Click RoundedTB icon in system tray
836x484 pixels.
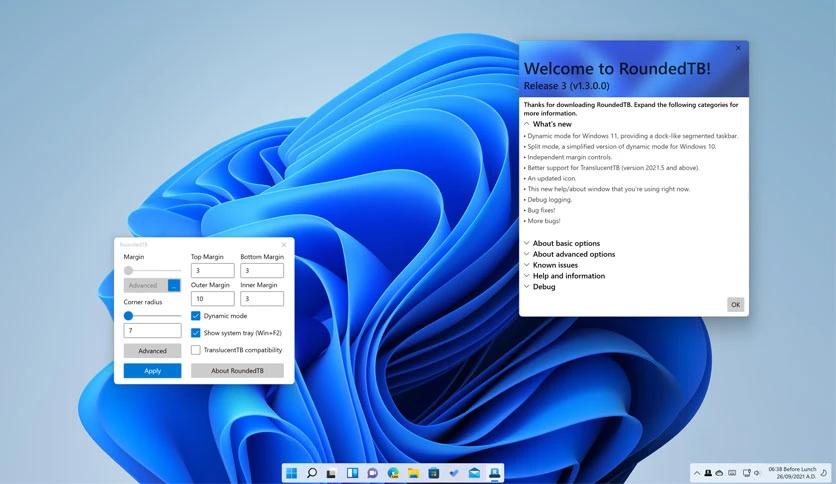click(x=708, y=473)
